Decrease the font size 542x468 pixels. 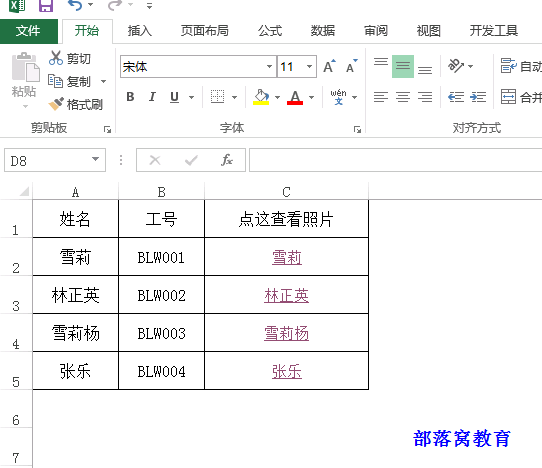(x=352, y=66)
